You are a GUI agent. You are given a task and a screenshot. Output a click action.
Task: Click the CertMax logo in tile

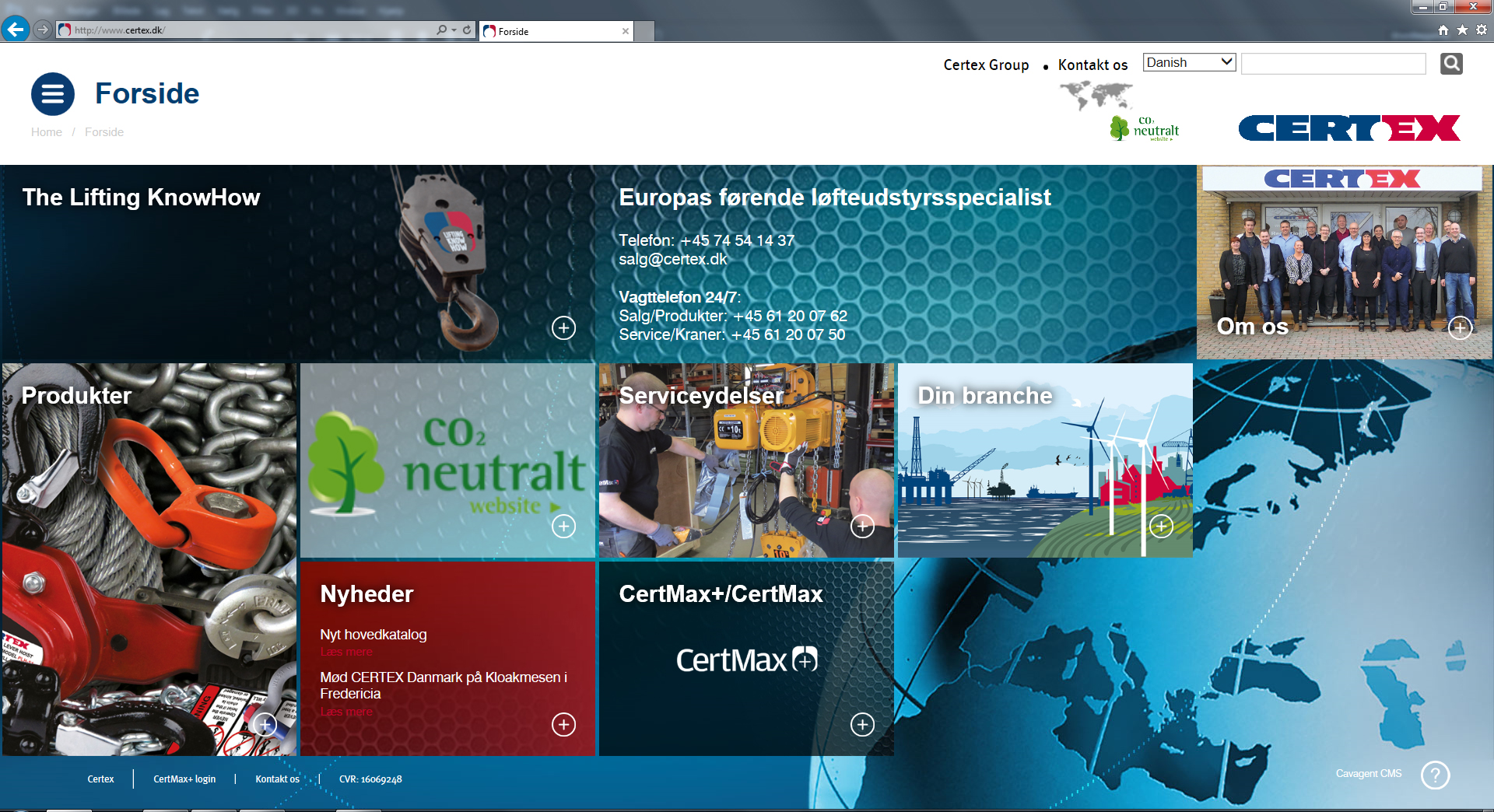(747, 660)
